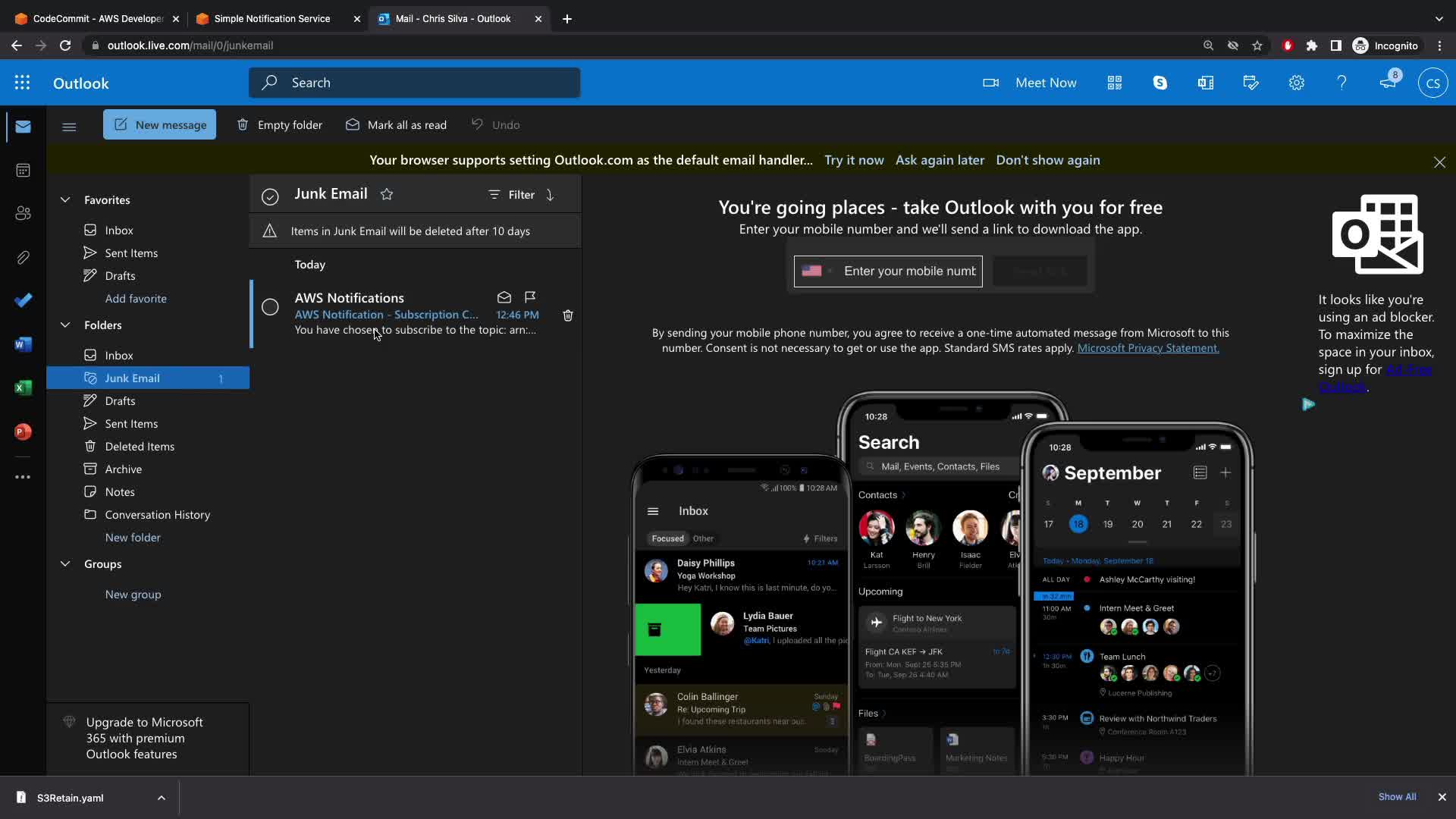Select the AWS Notifications message circle

(270, 307)
